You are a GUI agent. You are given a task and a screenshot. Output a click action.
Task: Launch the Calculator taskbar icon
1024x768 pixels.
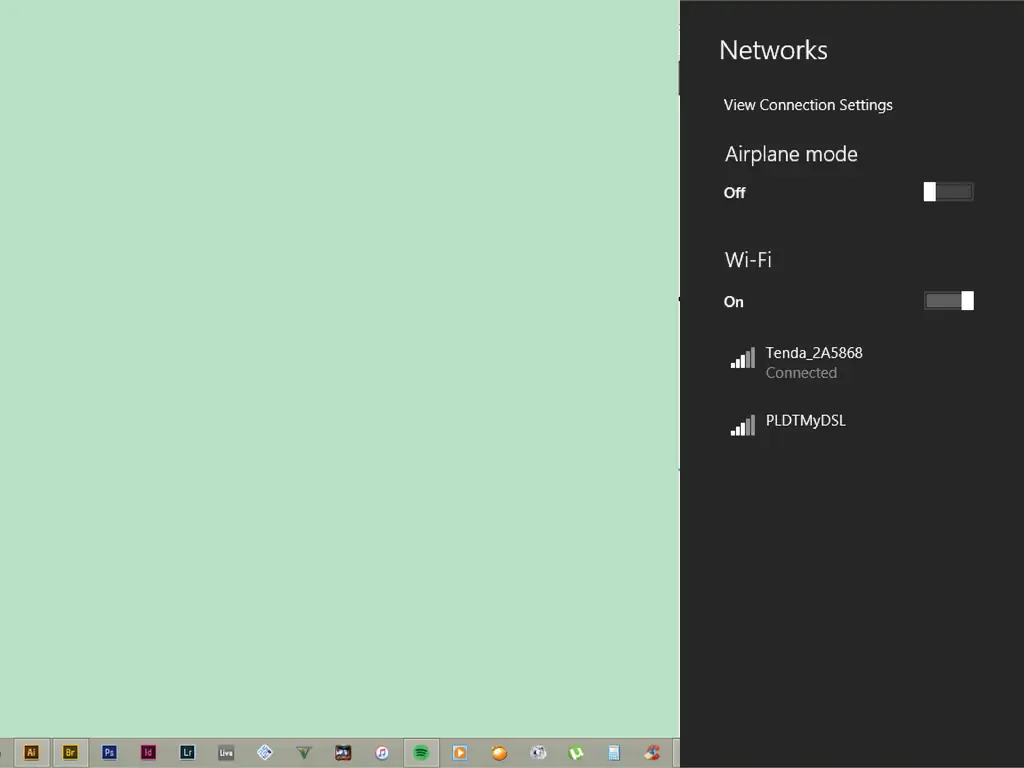[x=614, y=753]
